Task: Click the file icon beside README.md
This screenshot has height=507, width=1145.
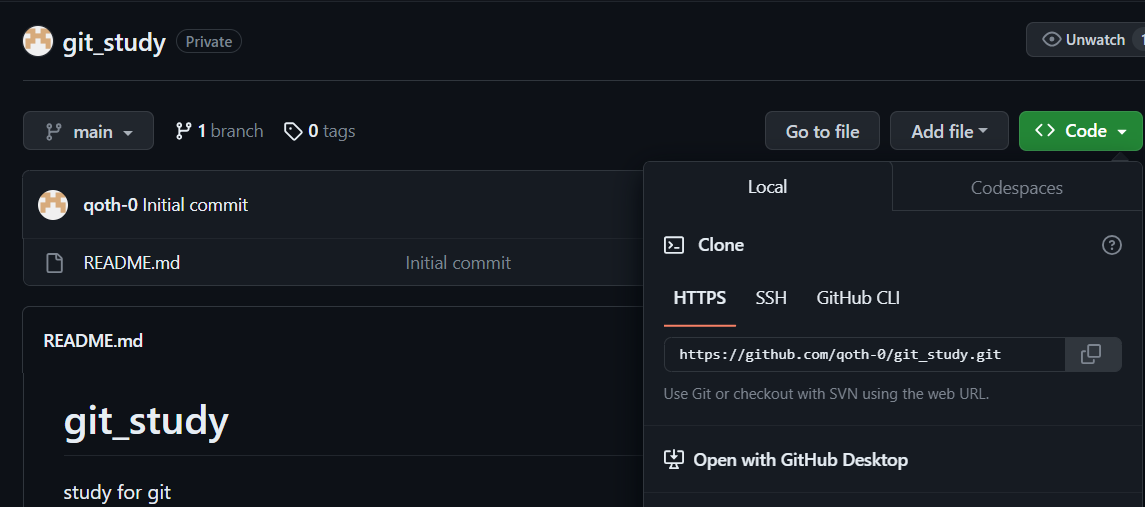Action: coord(55,263)
